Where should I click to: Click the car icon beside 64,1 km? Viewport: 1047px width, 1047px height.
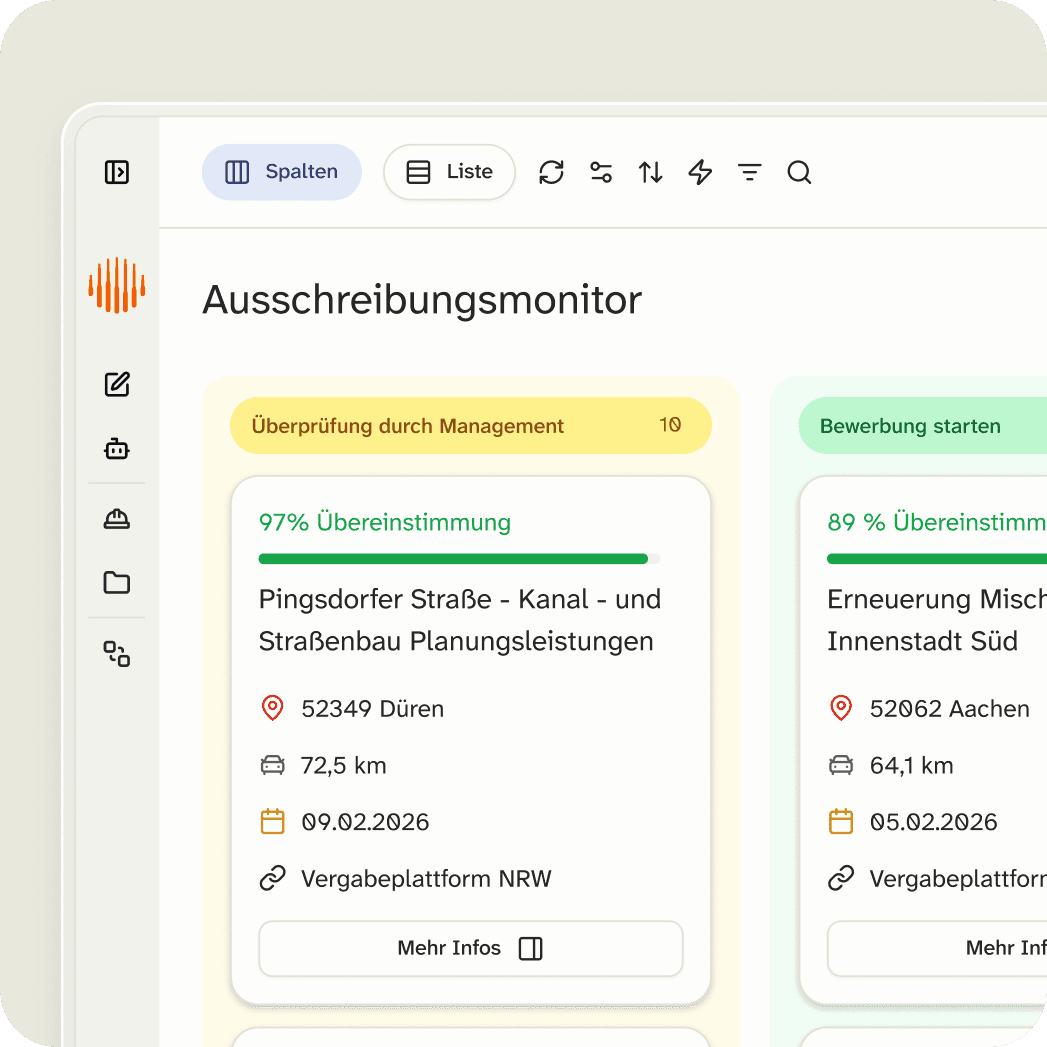[x=841, y=765]
